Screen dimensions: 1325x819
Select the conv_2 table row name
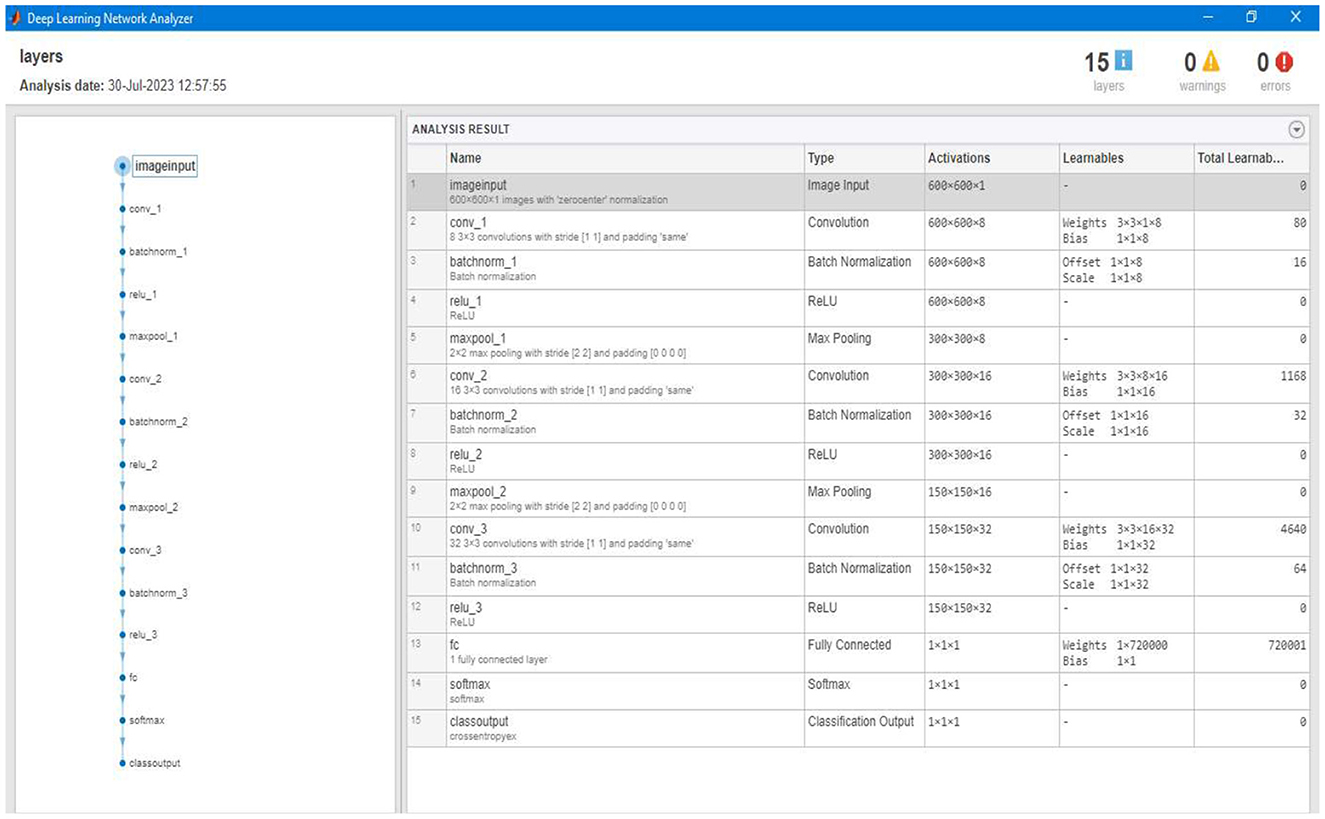tap(469, 376)
